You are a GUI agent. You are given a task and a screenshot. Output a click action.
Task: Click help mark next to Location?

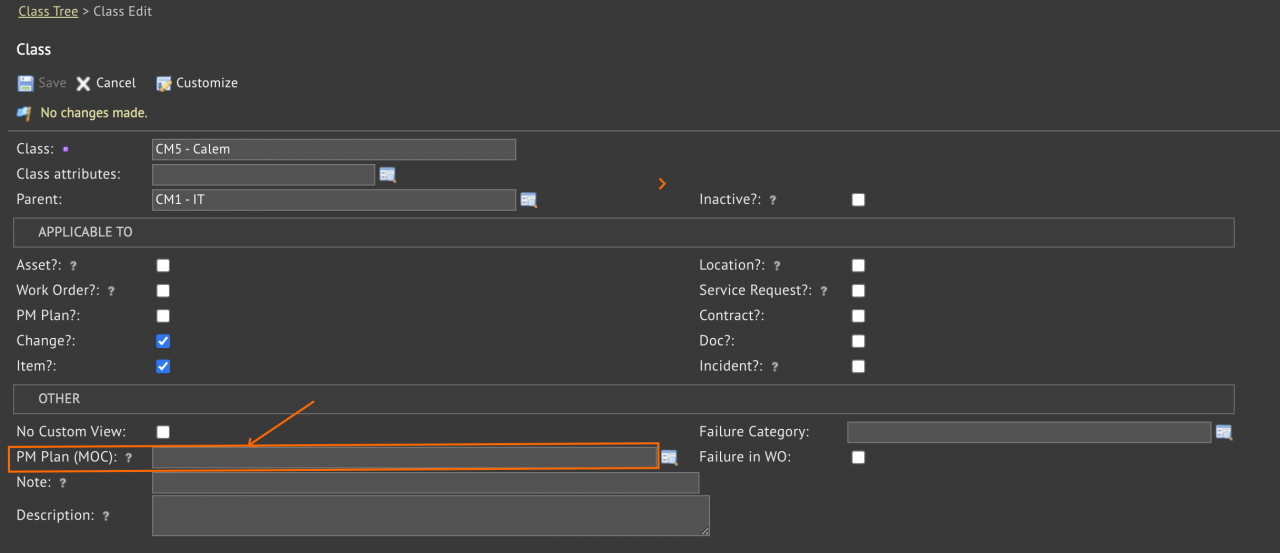point(777,266)
